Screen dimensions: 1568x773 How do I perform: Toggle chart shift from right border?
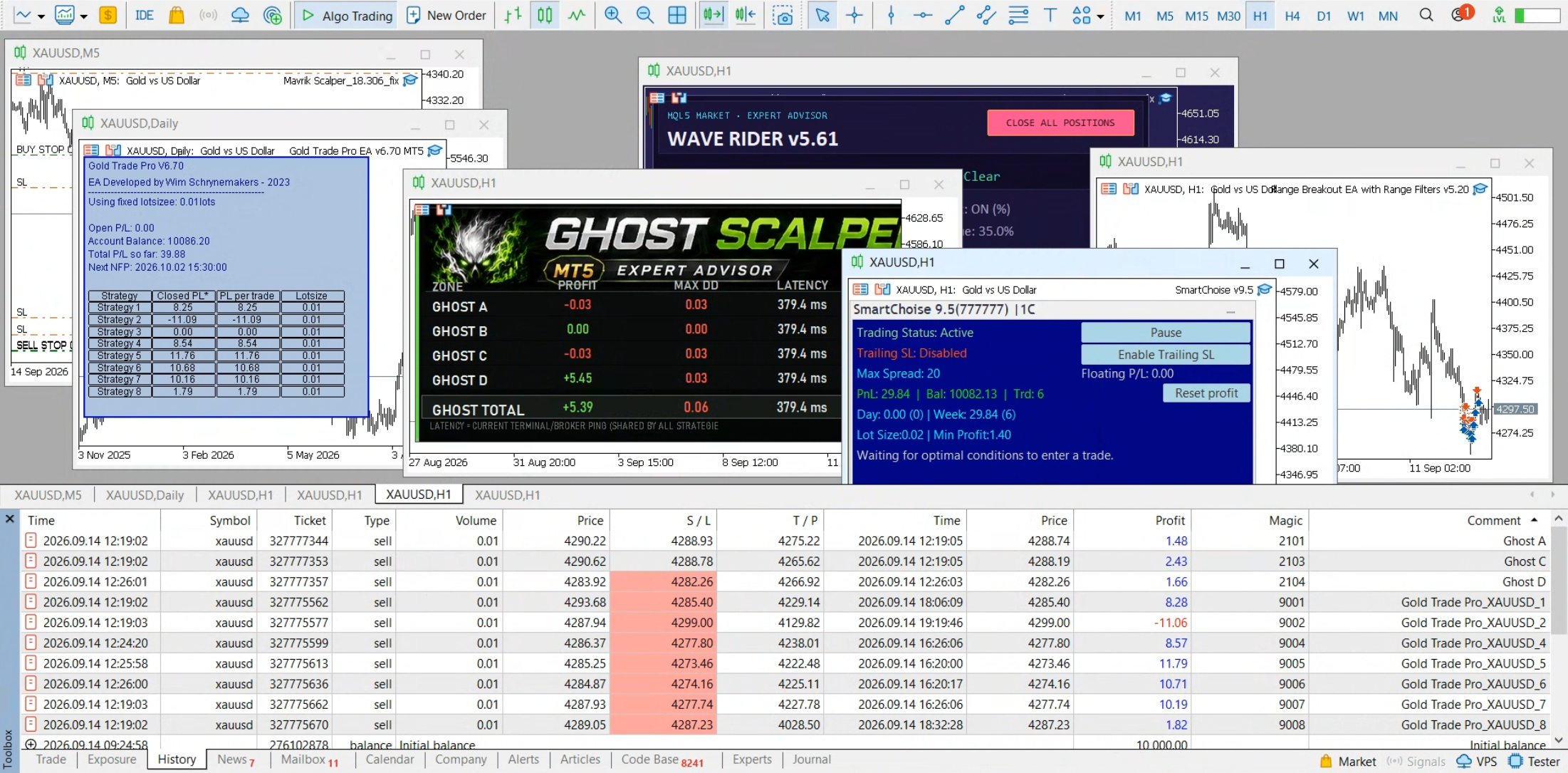[x=745, y=15]
